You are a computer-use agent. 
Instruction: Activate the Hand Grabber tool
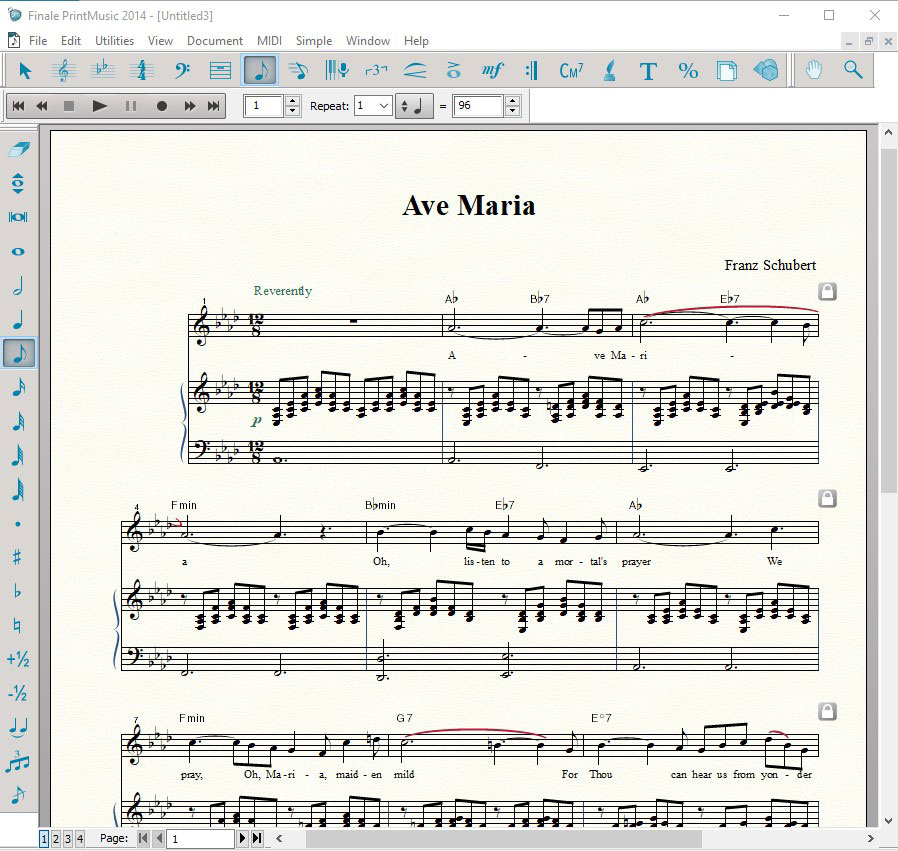click(814, 70)
